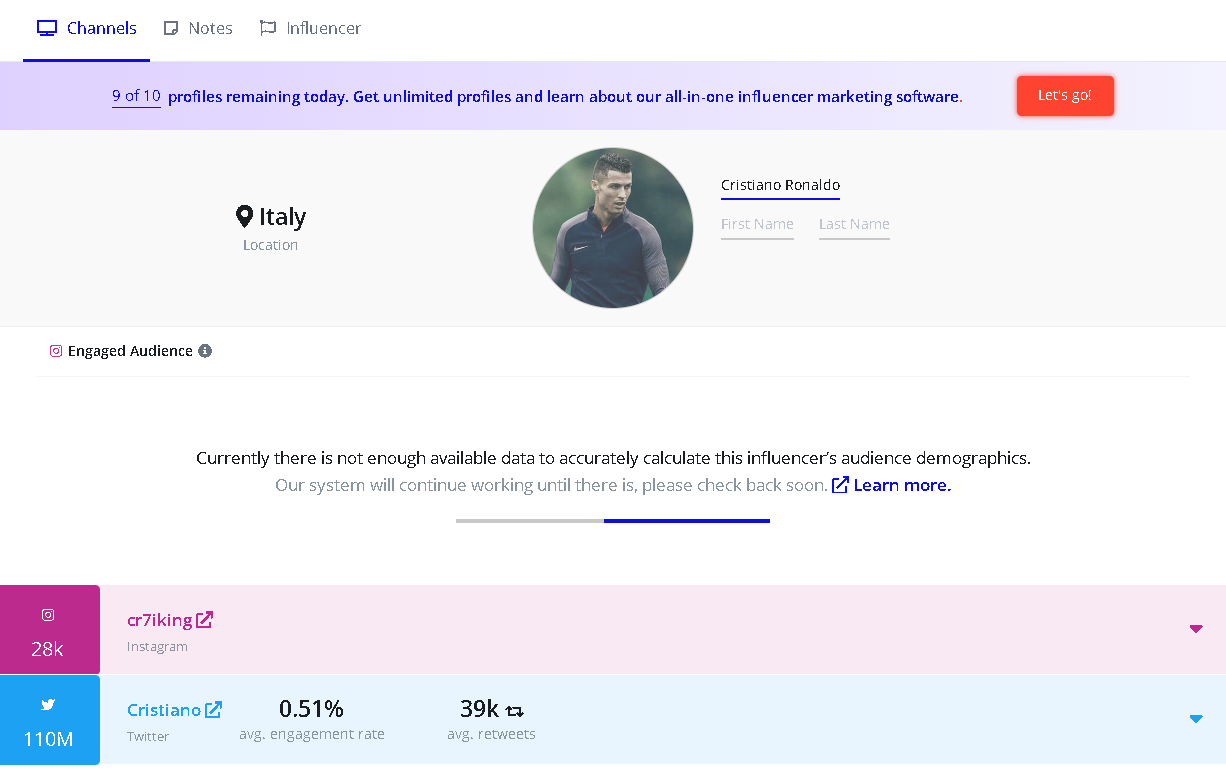Click the Influencer flag icon
The height and width of the screenshot is (771, 1226).
(x=267, y=27)
